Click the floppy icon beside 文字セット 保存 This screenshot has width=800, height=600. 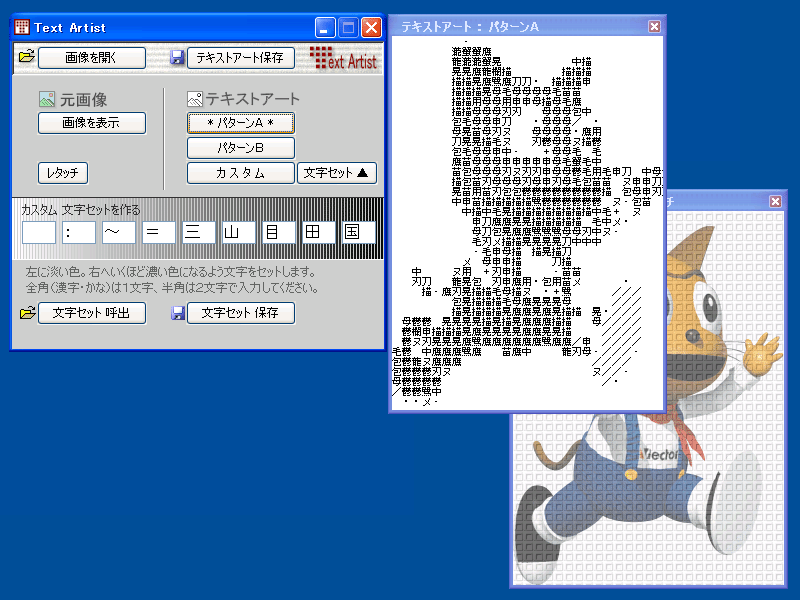[x=178, y=313]
